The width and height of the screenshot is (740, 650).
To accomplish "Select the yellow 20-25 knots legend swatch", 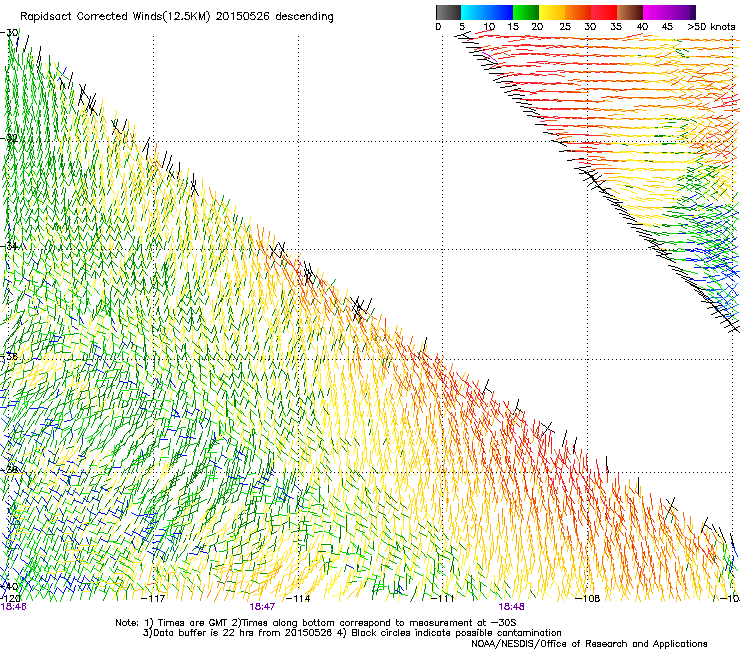I will pos(552,12).
